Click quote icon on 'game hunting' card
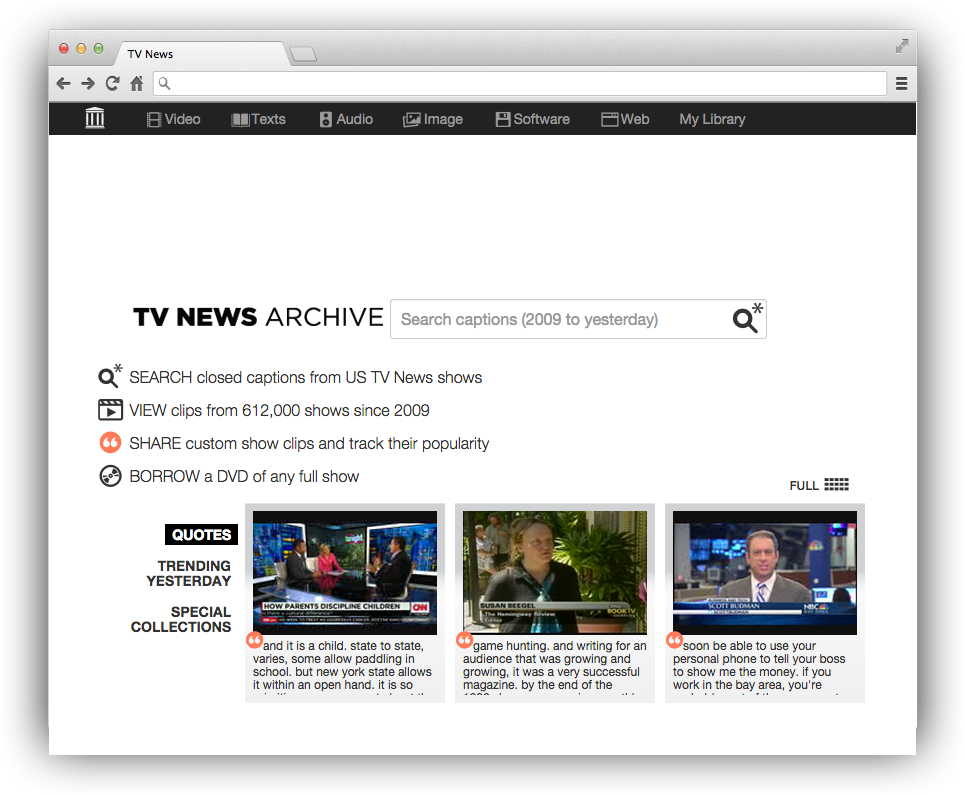965x795 pixels. pos(464,640)
